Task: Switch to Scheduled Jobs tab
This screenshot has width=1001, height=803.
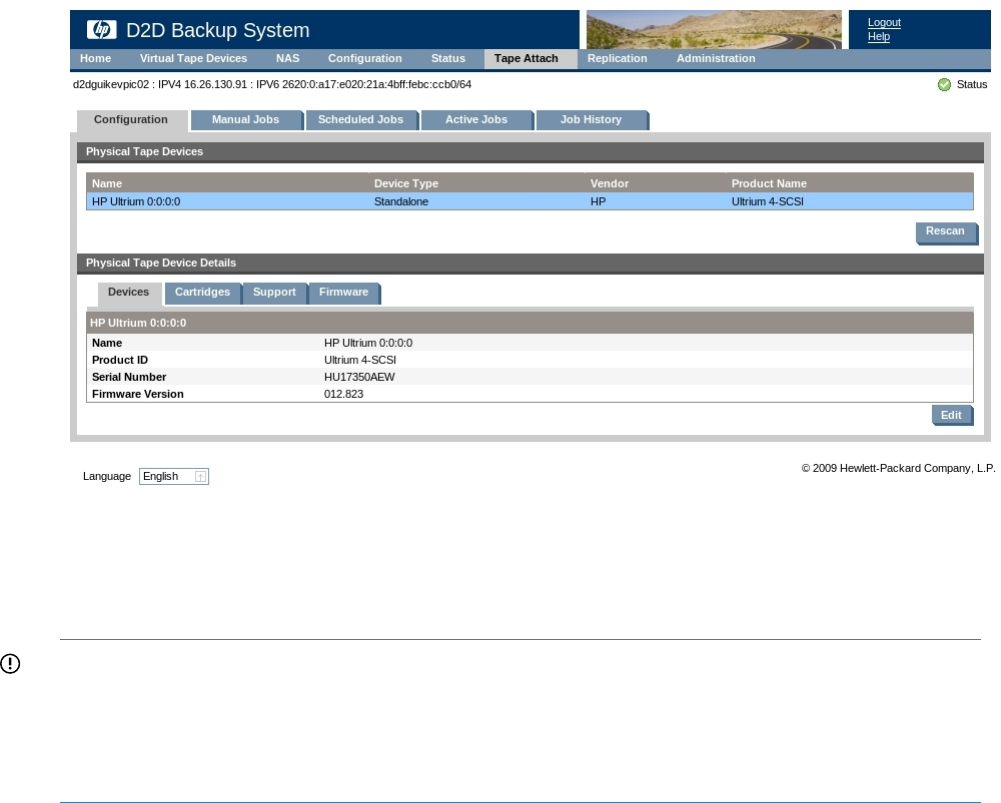Action: tap(361, 119)
